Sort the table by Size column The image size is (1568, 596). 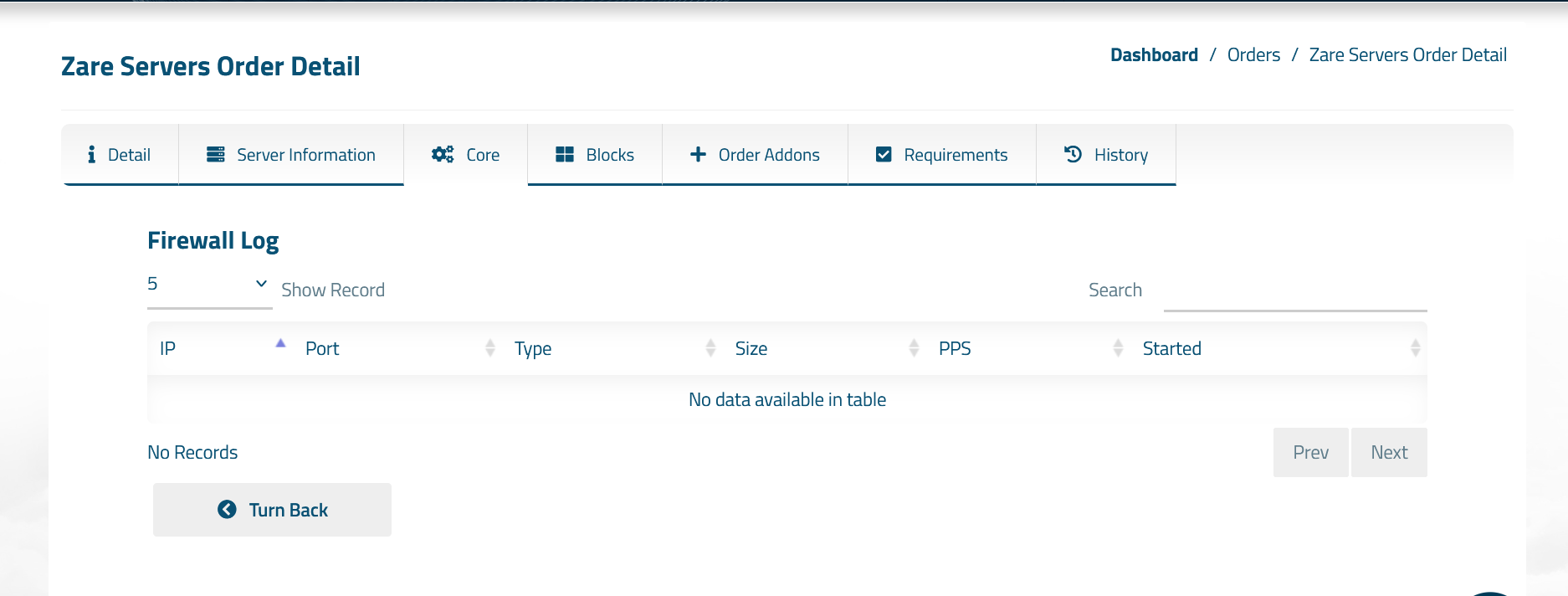click(825, 348)
